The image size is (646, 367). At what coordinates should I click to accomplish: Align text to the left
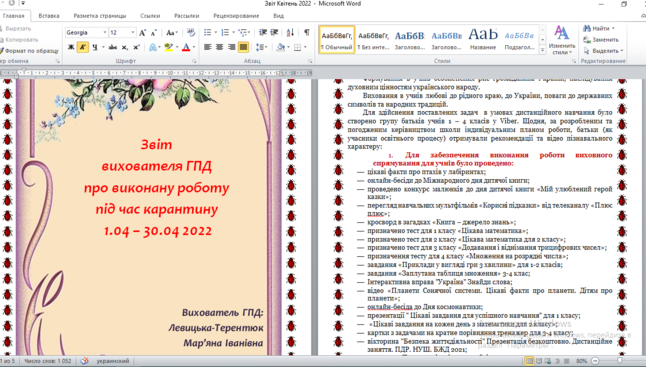tap(208, 47)
